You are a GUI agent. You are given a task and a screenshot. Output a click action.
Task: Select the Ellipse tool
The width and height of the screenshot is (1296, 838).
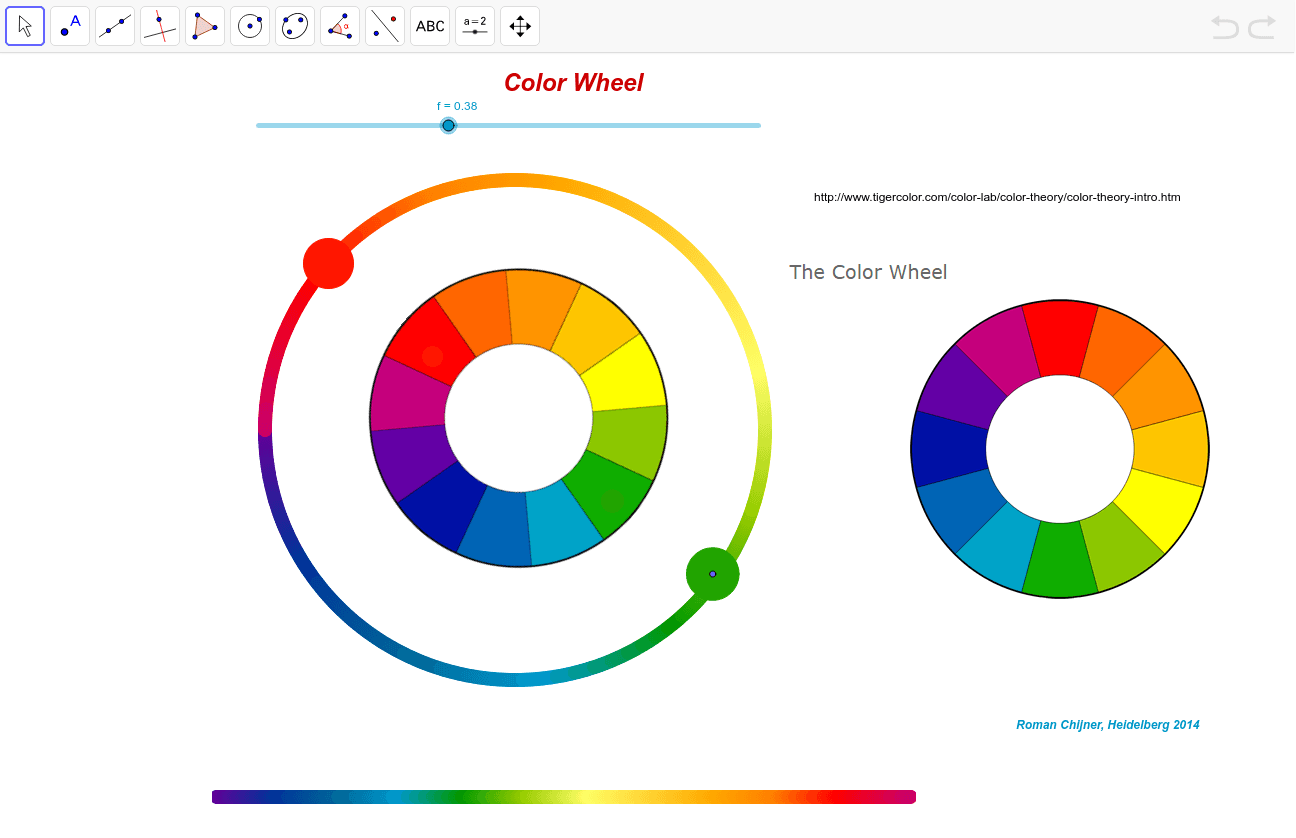pos(295,25)
